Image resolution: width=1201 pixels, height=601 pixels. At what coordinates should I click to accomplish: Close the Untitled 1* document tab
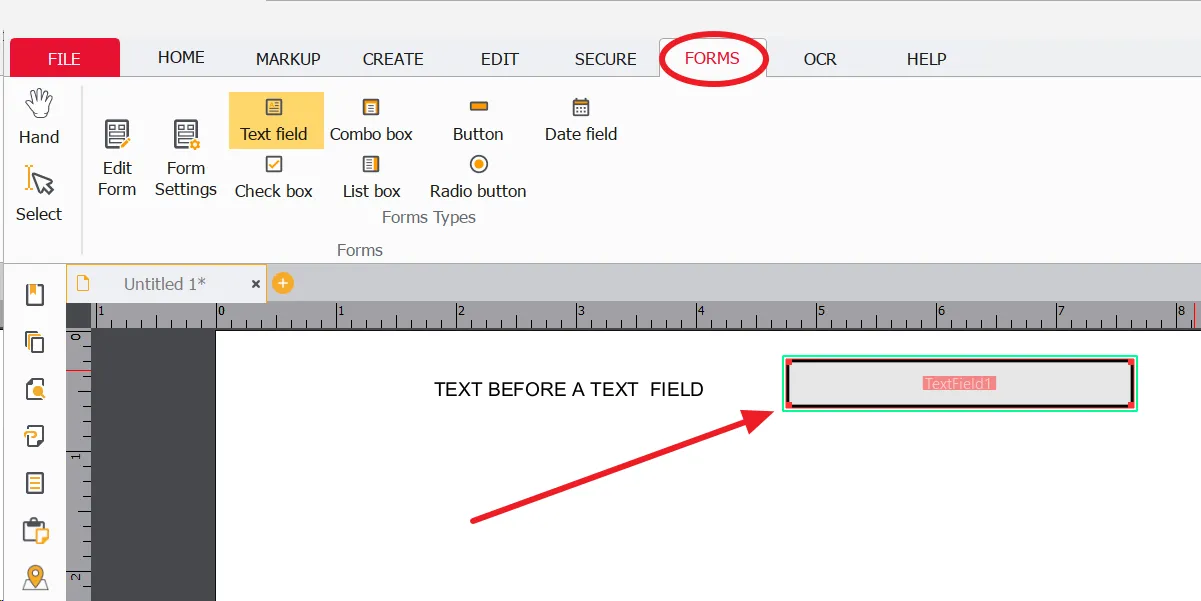[x=256, y=284]
